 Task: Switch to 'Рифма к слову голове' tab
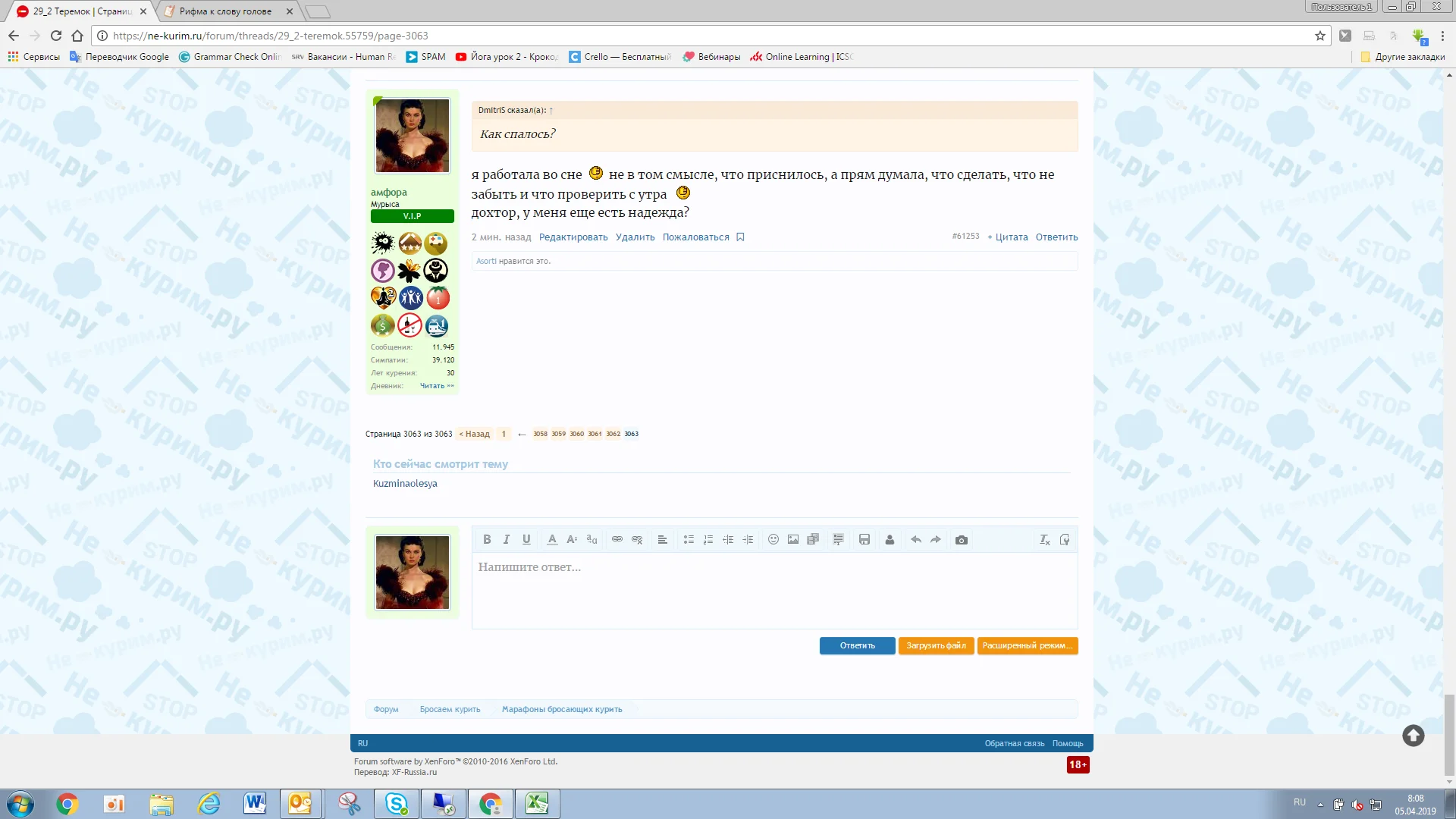225,11
